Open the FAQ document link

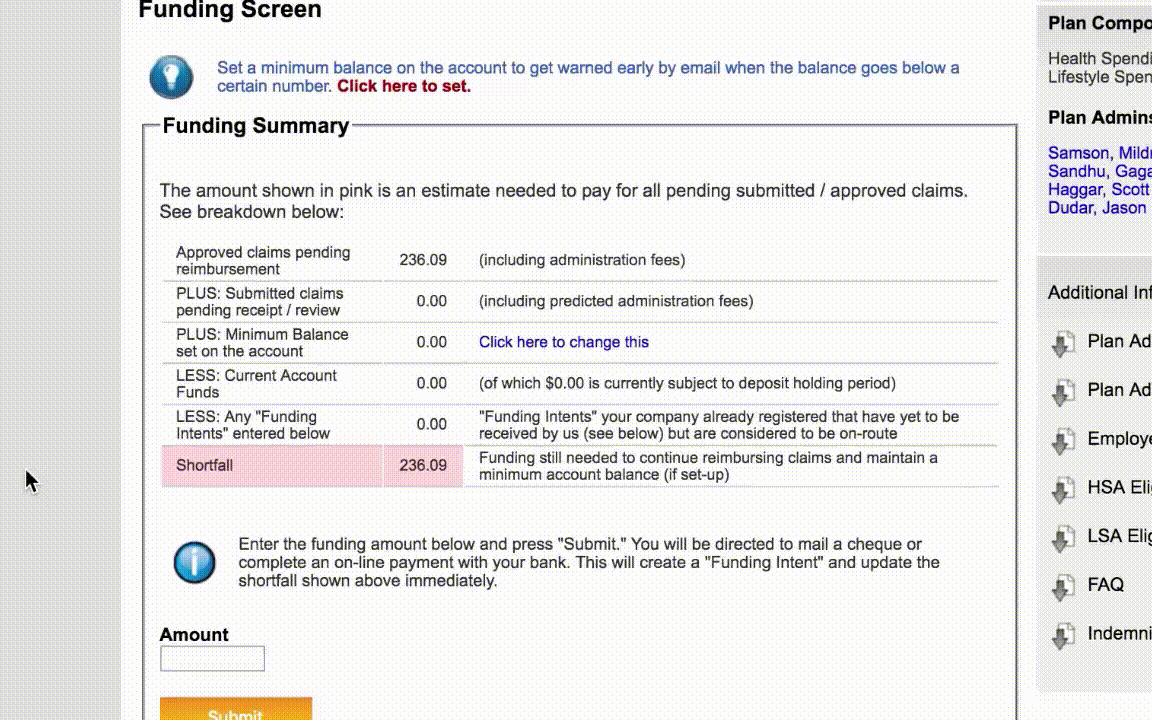(1106, 585)
